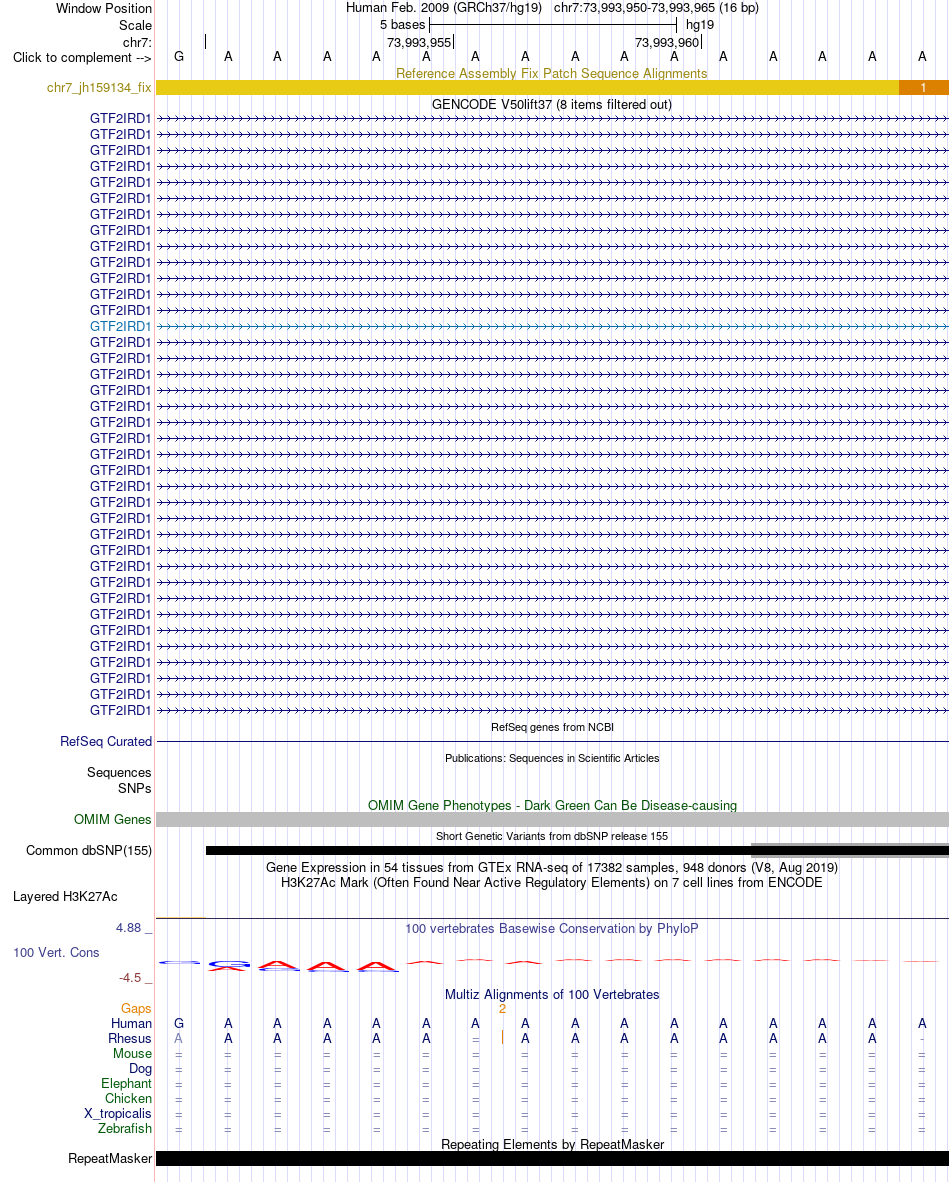Click 'OMIM Gene Phenotypes' green title
The image size is (950, 1182).
pyautogui.click(x=552, y=806)
